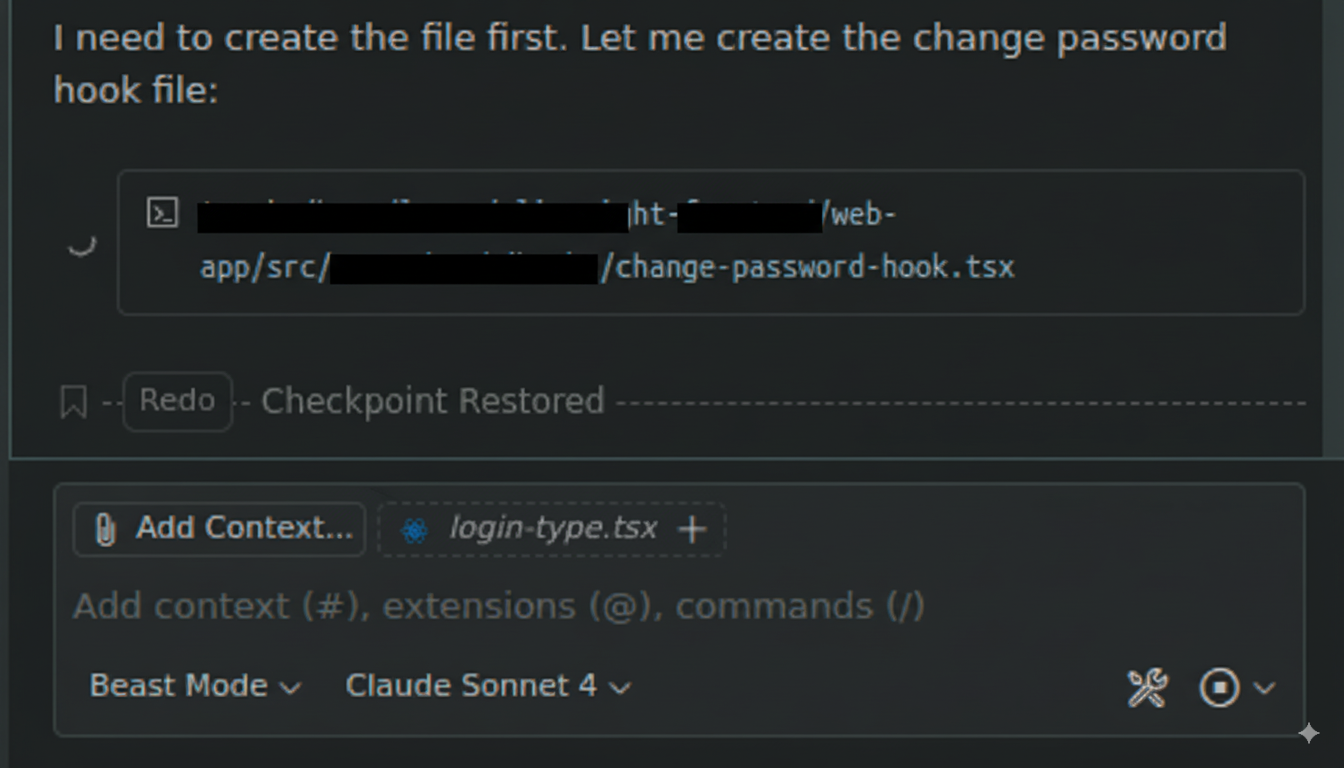Viewport: 1344px width, 768px height.
Task: Click the checkpoint bookmark icon
Action: tap(73, 402)
